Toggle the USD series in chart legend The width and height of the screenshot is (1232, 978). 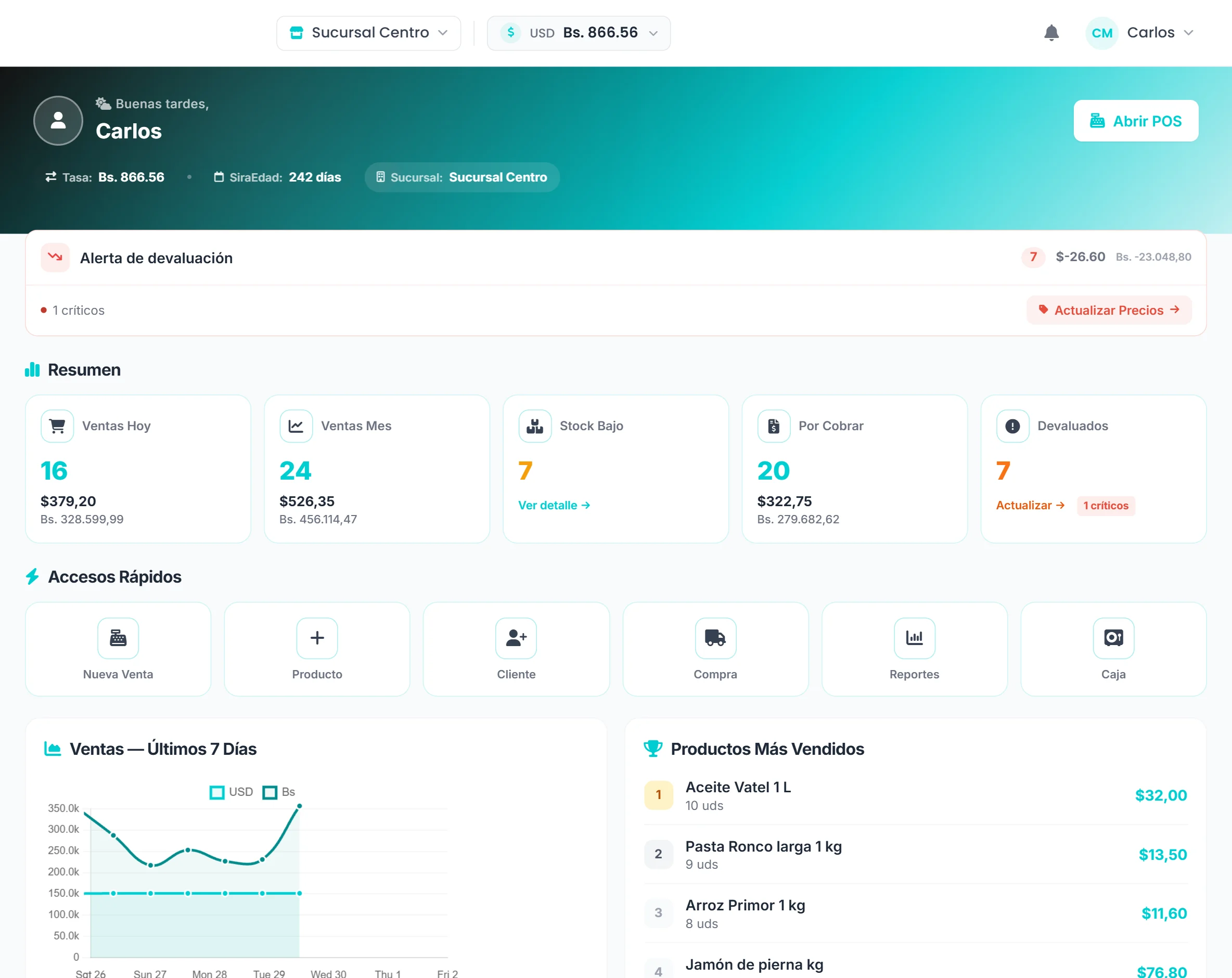tap(232, 792)
